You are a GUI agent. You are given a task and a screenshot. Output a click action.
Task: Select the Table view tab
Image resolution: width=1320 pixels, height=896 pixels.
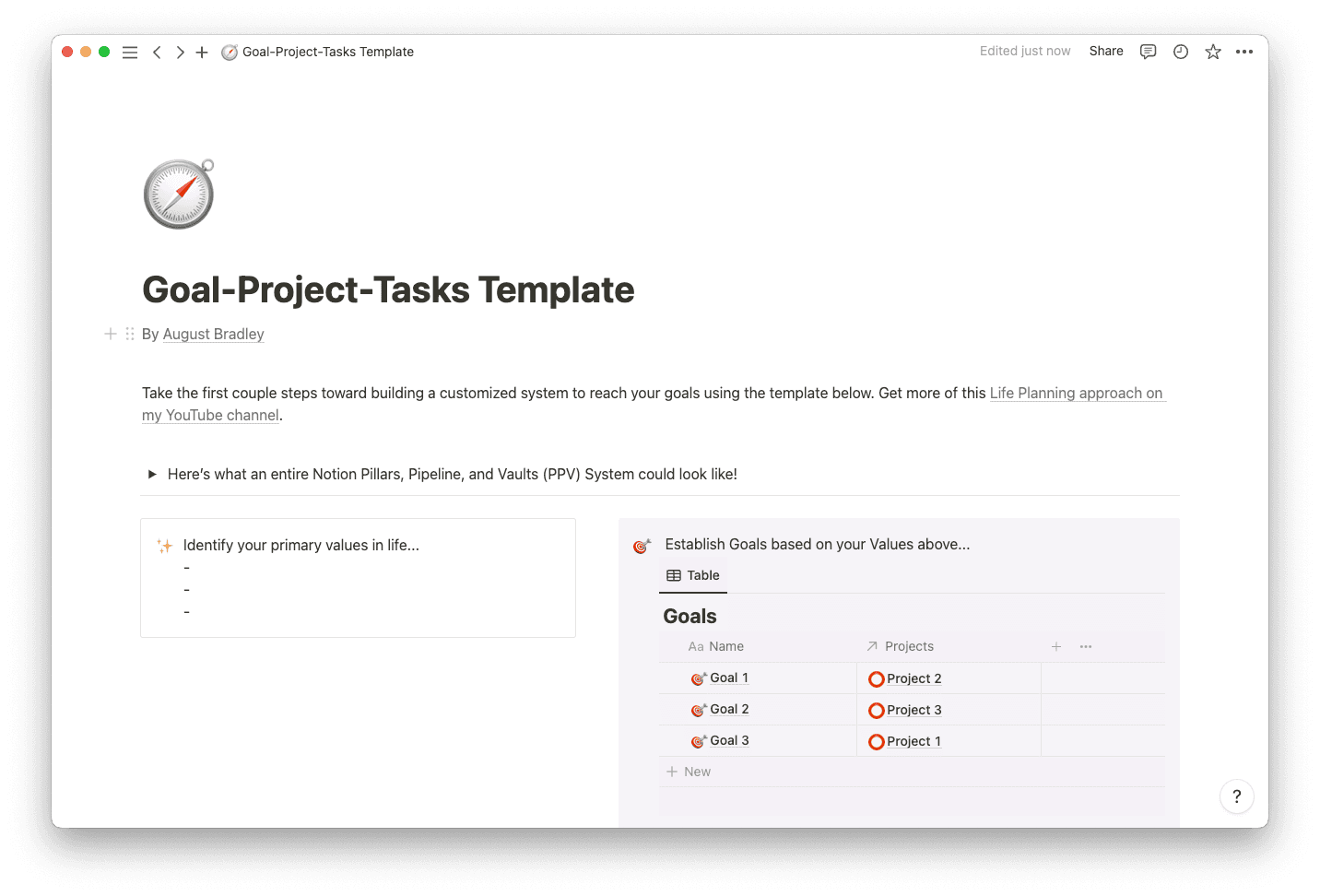(693, 575)
